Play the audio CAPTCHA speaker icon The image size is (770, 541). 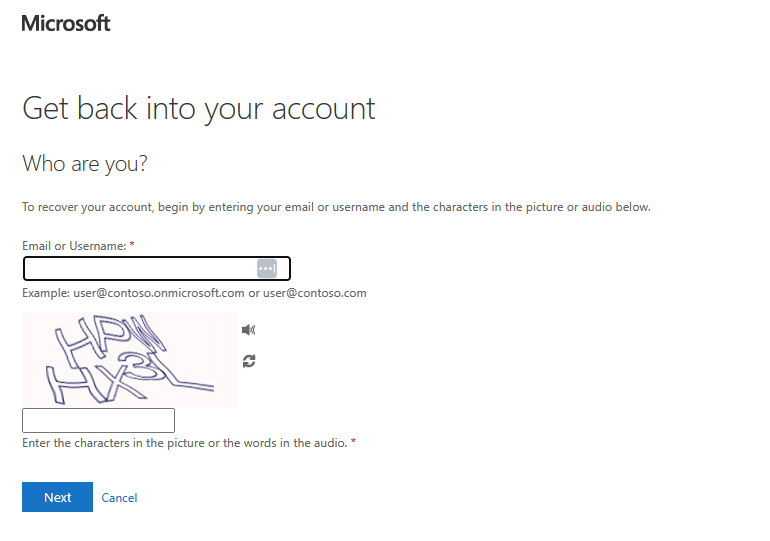[x=249, y=330]
